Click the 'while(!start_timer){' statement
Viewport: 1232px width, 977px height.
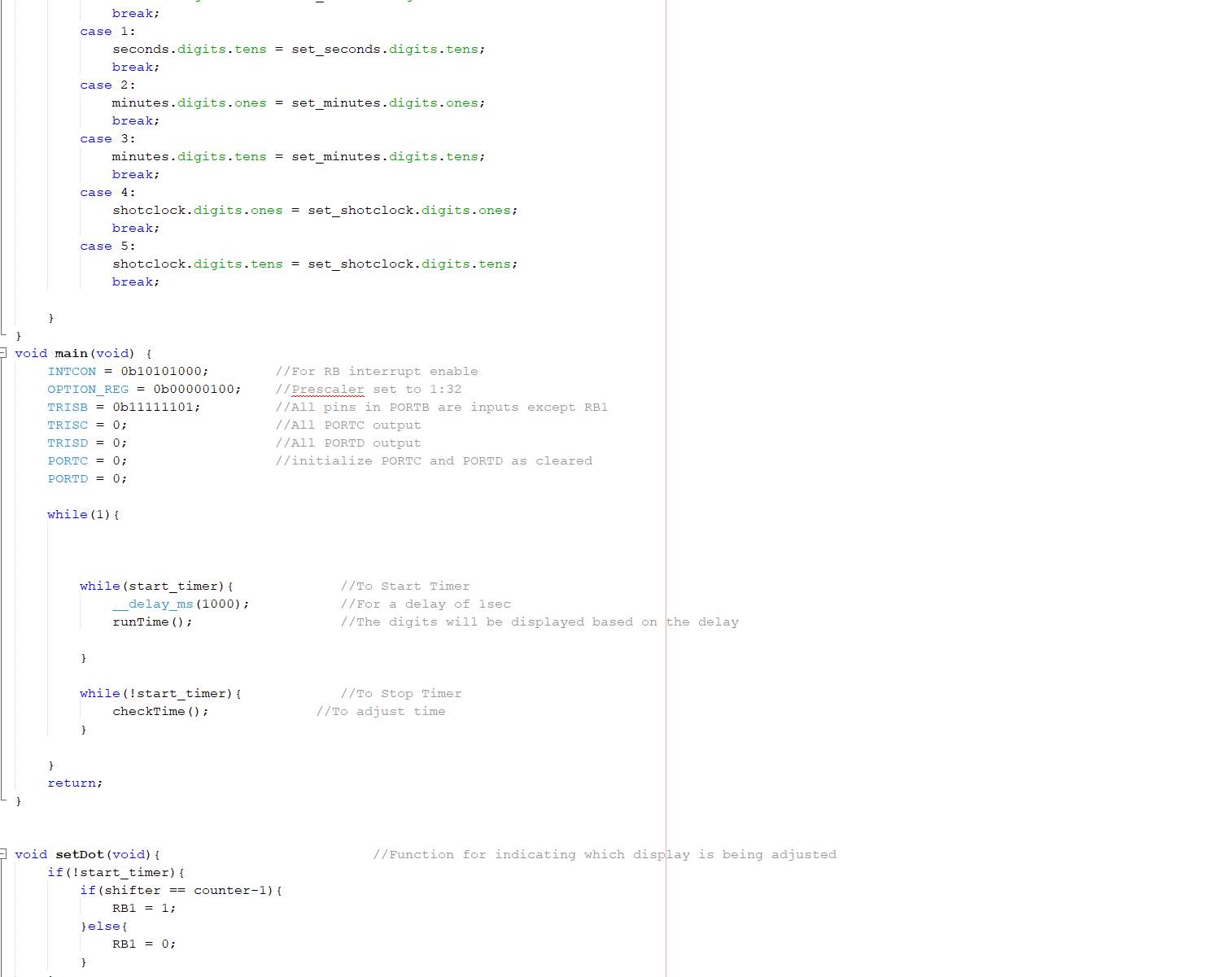click(160, 694)
